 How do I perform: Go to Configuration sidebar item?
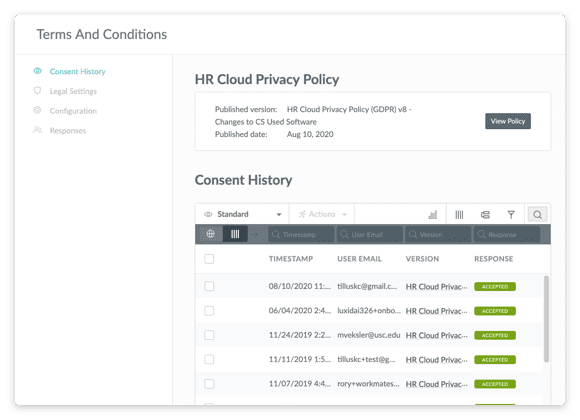click(x=73, y=111)
